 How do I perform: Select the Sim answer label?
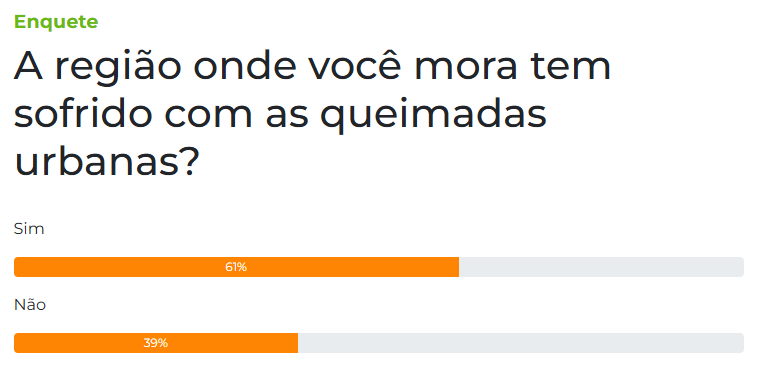29,228
